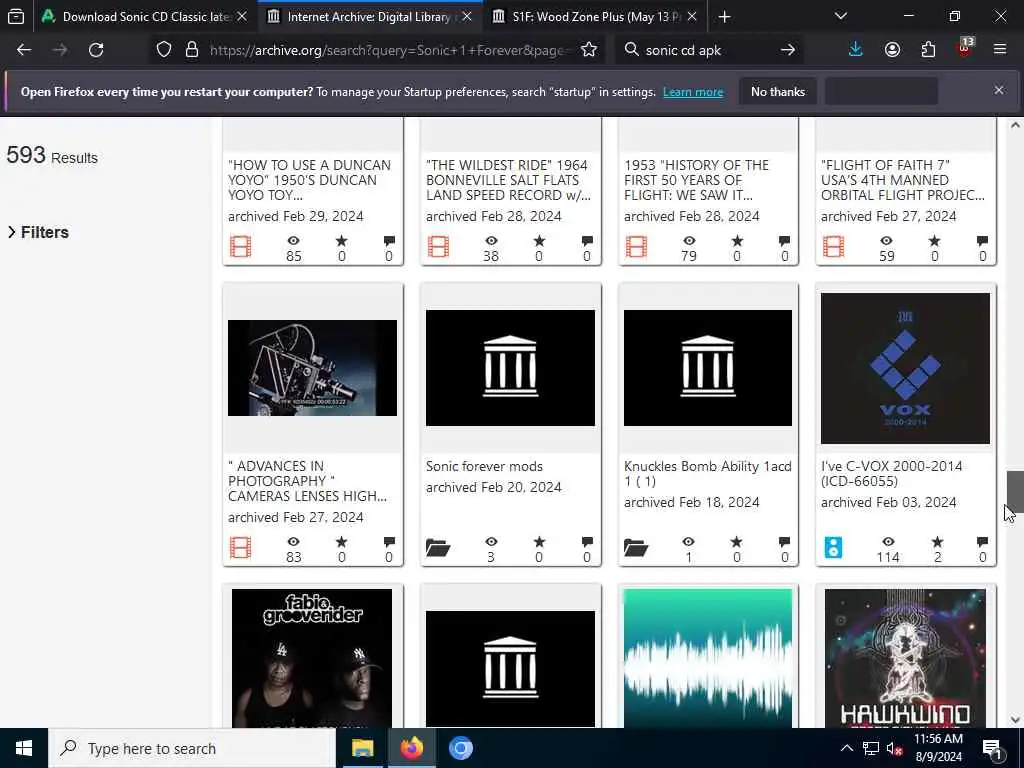Click the Learn more link
The width and height of the screenshot is (1024, 768).
(x=693, y=92)
